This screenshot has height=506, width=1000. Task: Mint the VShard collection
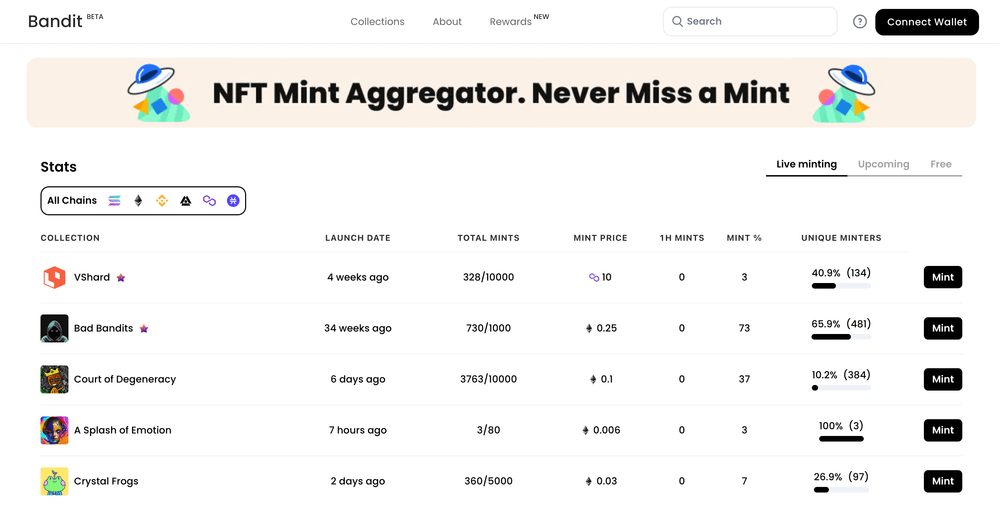943,278
